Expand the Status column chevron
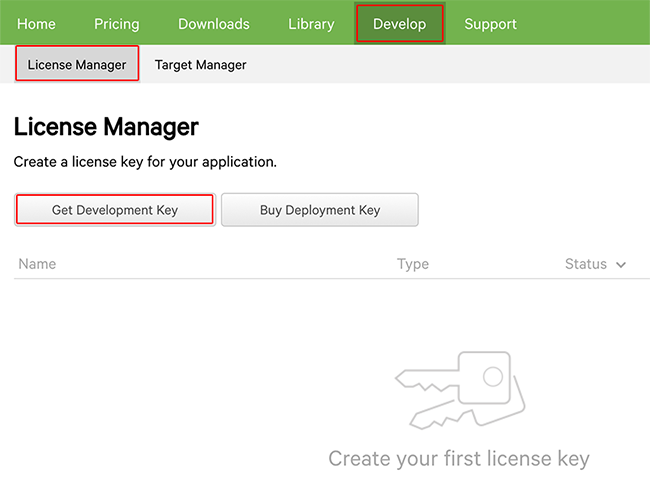650x504 pixels. pos(621,265)
